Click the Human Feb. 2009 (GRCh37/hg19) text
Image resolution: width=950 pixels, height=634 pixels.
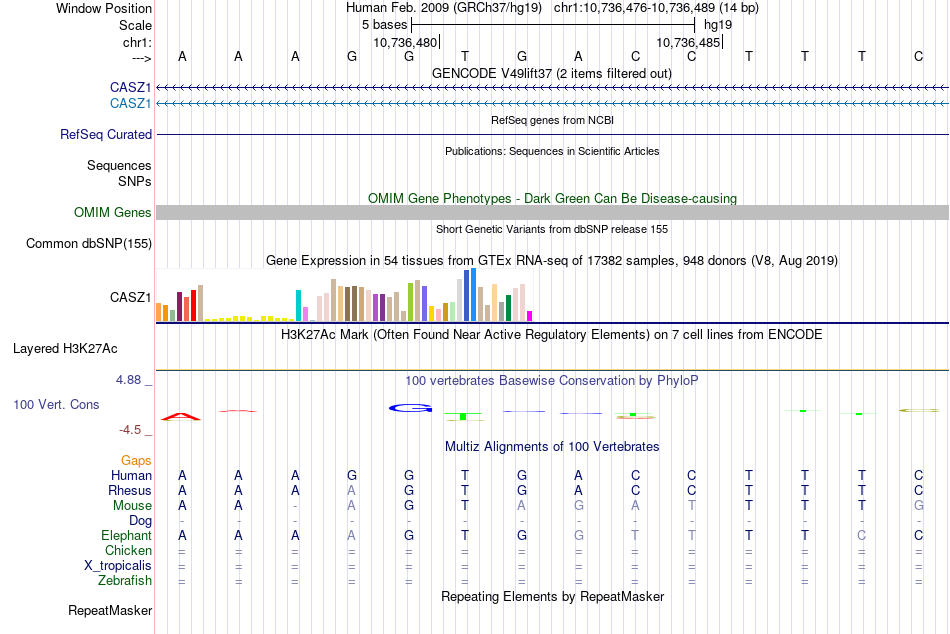click(x=444, y=8)
